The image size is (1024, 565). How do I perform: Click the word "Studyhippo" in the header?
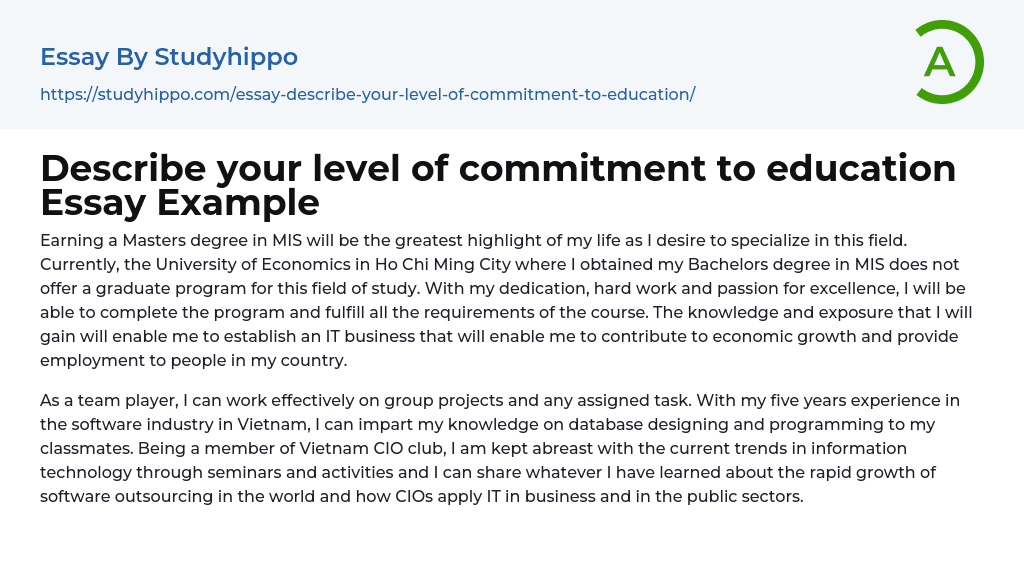point(226,57)
